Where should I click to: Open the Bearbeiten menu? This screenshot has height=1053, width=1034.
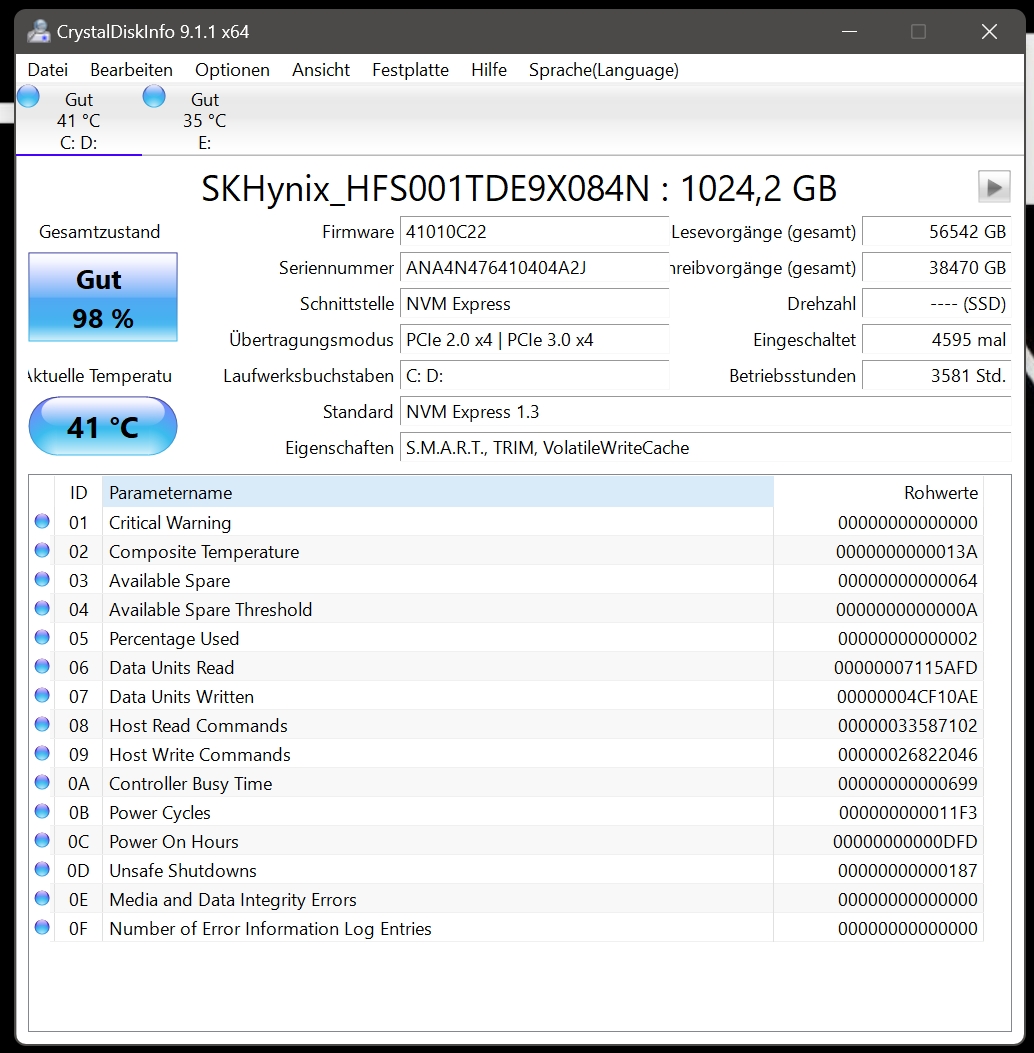click(x=131, y=70)
